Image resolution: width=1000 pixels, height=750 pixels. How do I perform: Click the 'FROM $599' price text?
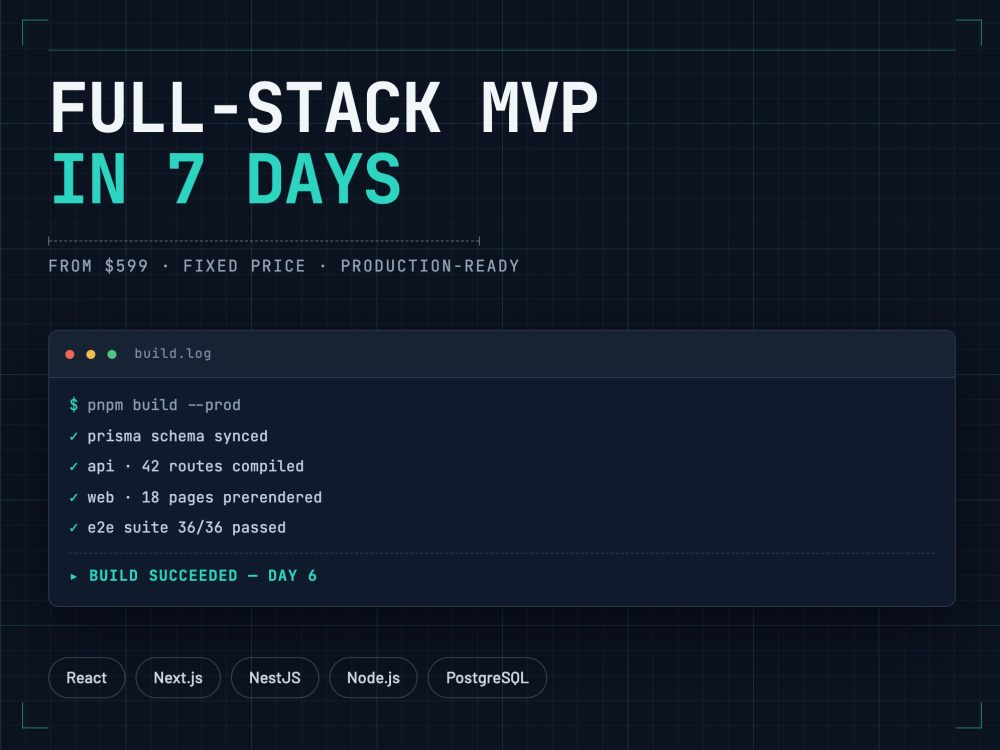pos(98,266)
